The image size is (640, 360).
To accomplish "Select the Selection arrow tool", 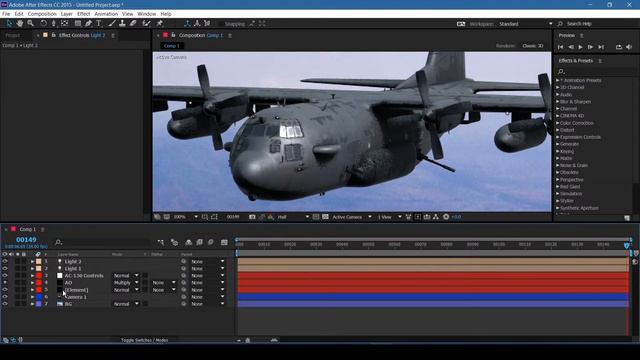I will (x=9, y=24).
